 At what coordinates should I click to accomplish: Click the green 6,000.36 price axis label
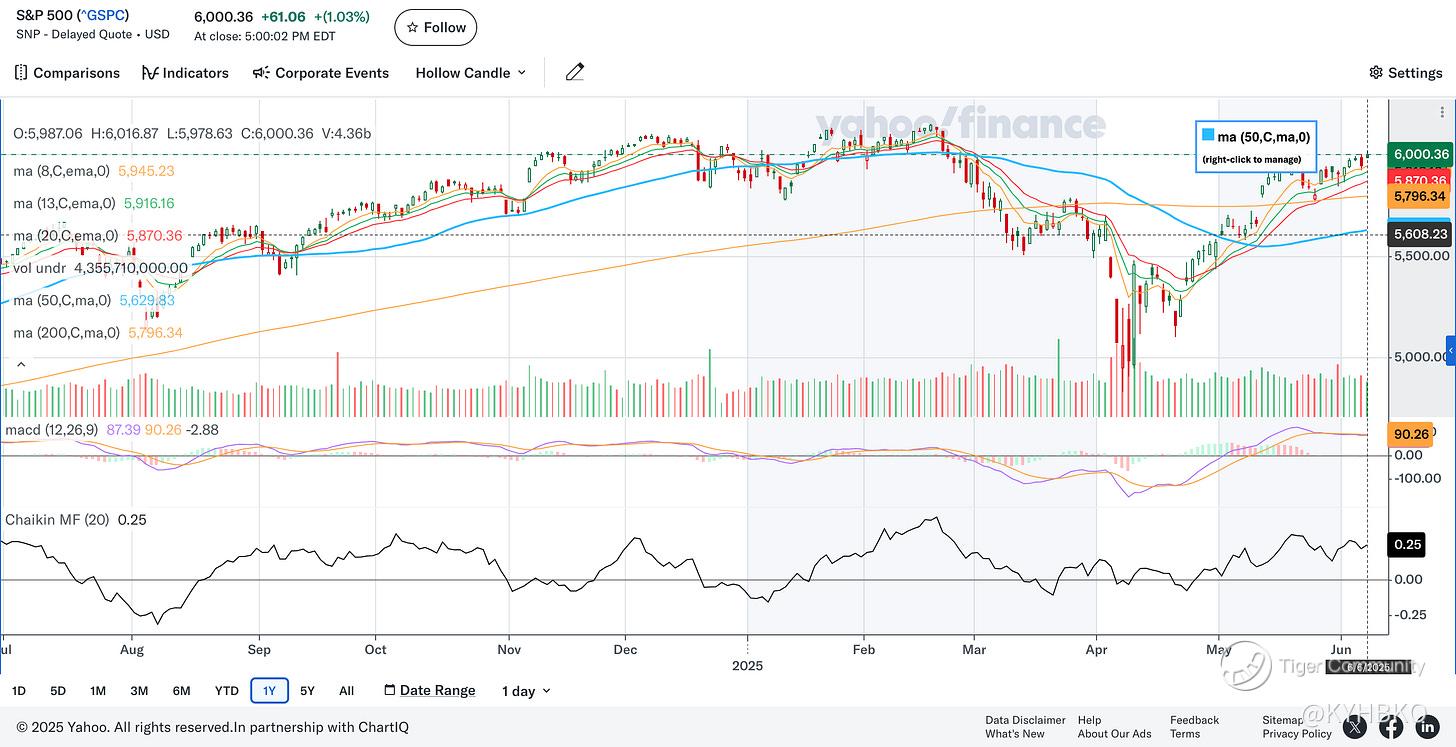[1421, 154]
